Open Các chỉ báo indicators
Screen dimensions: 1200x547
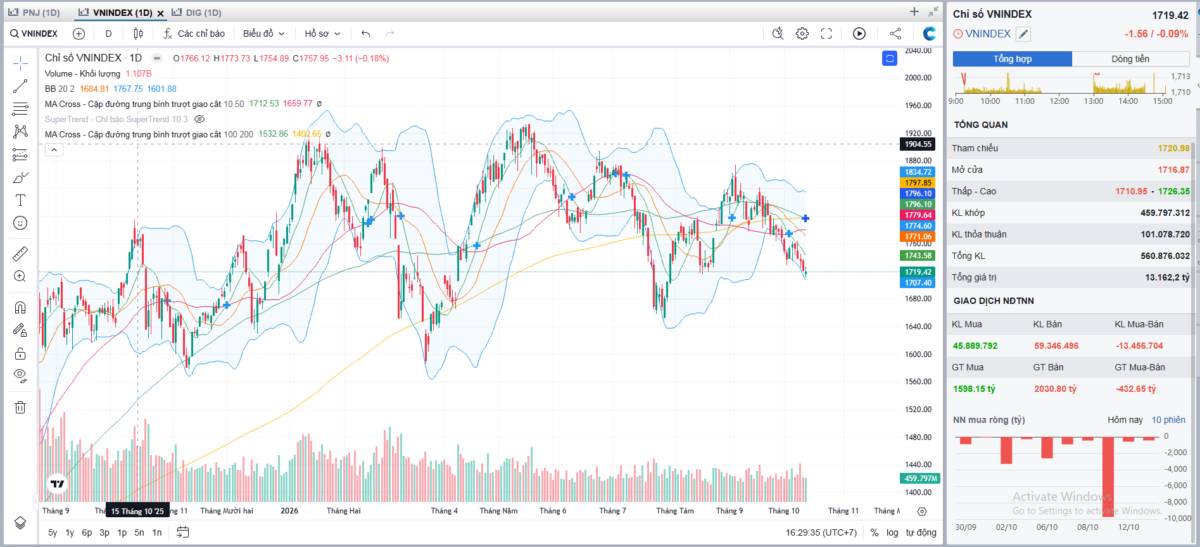tap(193, 33)
